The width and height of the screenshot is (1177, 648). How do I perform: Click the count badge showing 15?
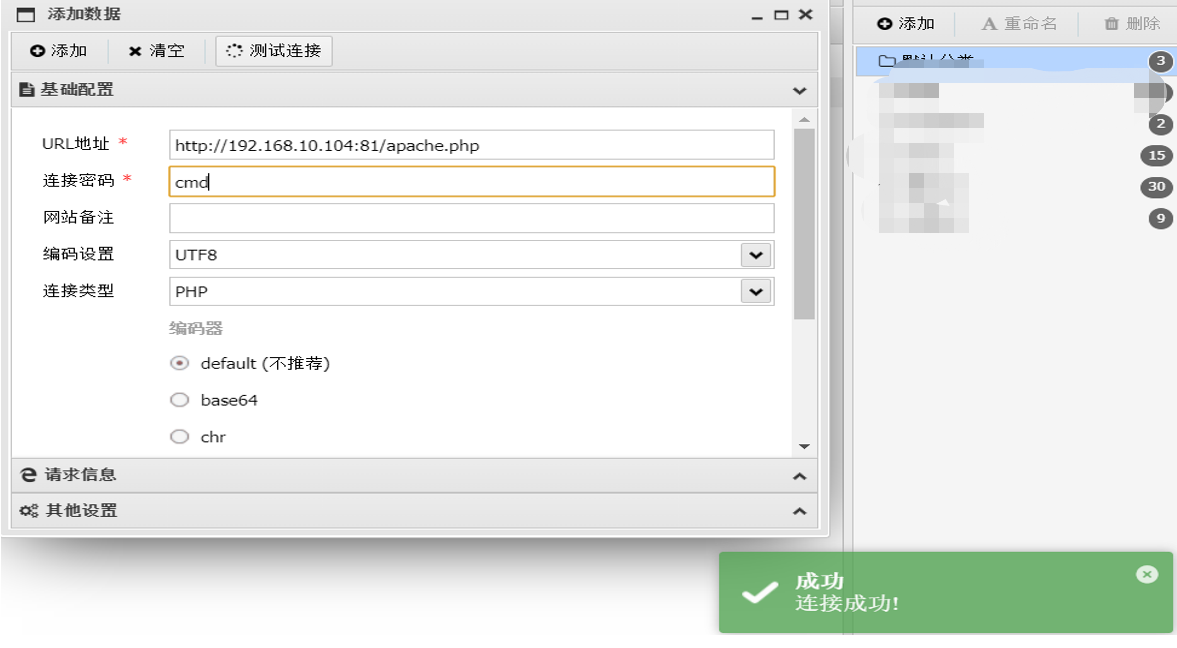point(1157,155)
